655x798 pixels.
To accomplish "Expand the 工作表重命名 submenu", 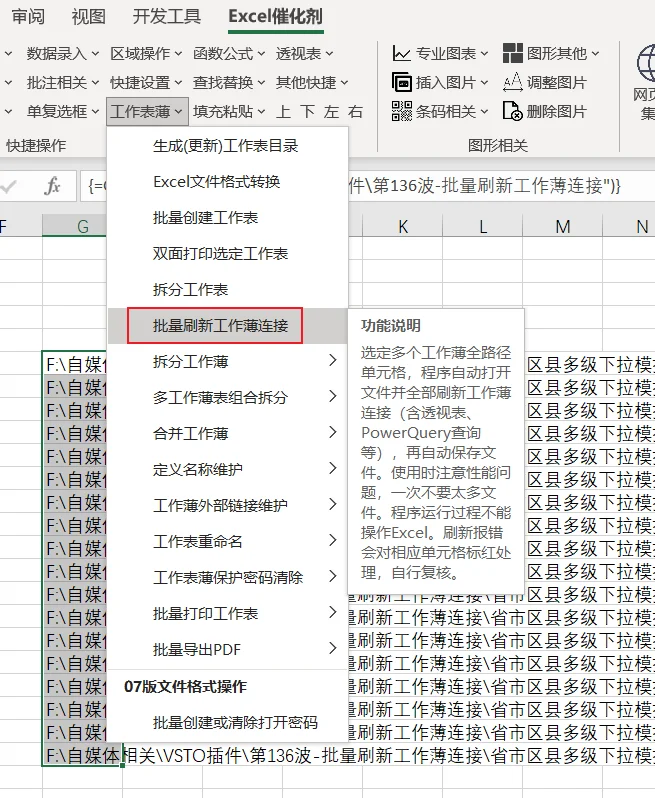I will click(x=228, y=541).
